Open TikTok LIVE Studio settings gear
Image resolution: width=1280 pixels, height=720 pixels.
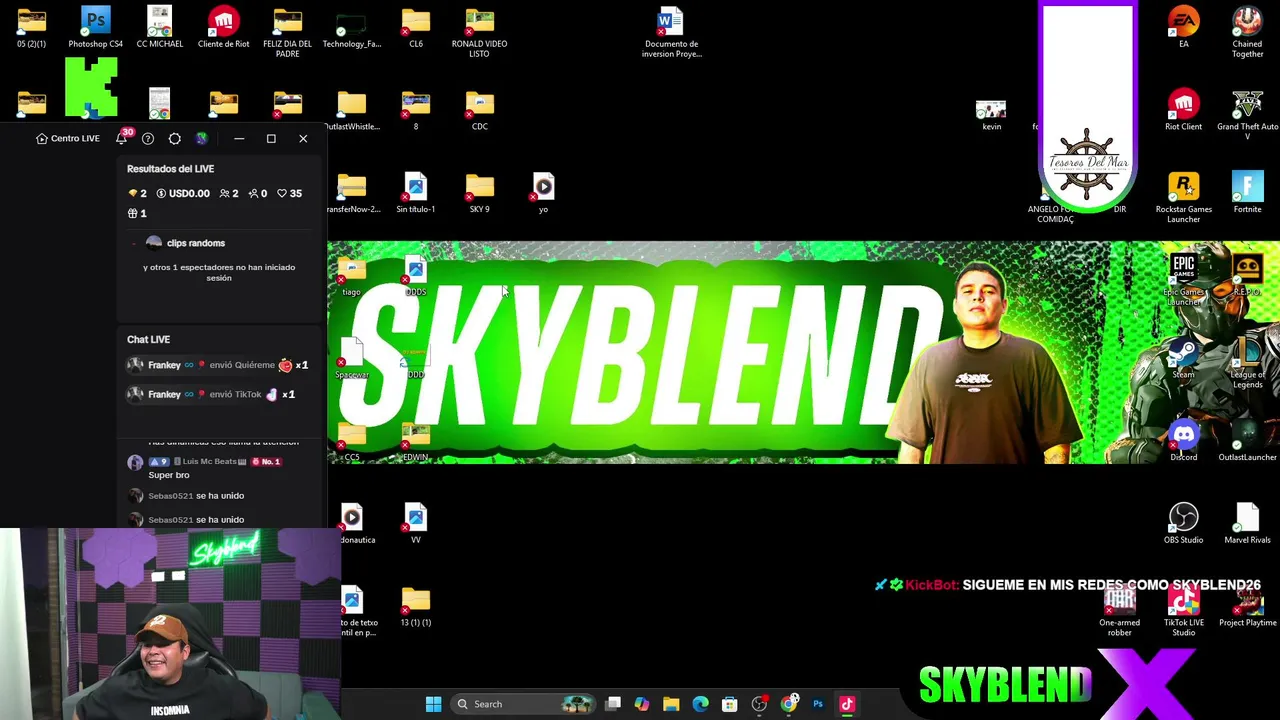pos(175,139)
